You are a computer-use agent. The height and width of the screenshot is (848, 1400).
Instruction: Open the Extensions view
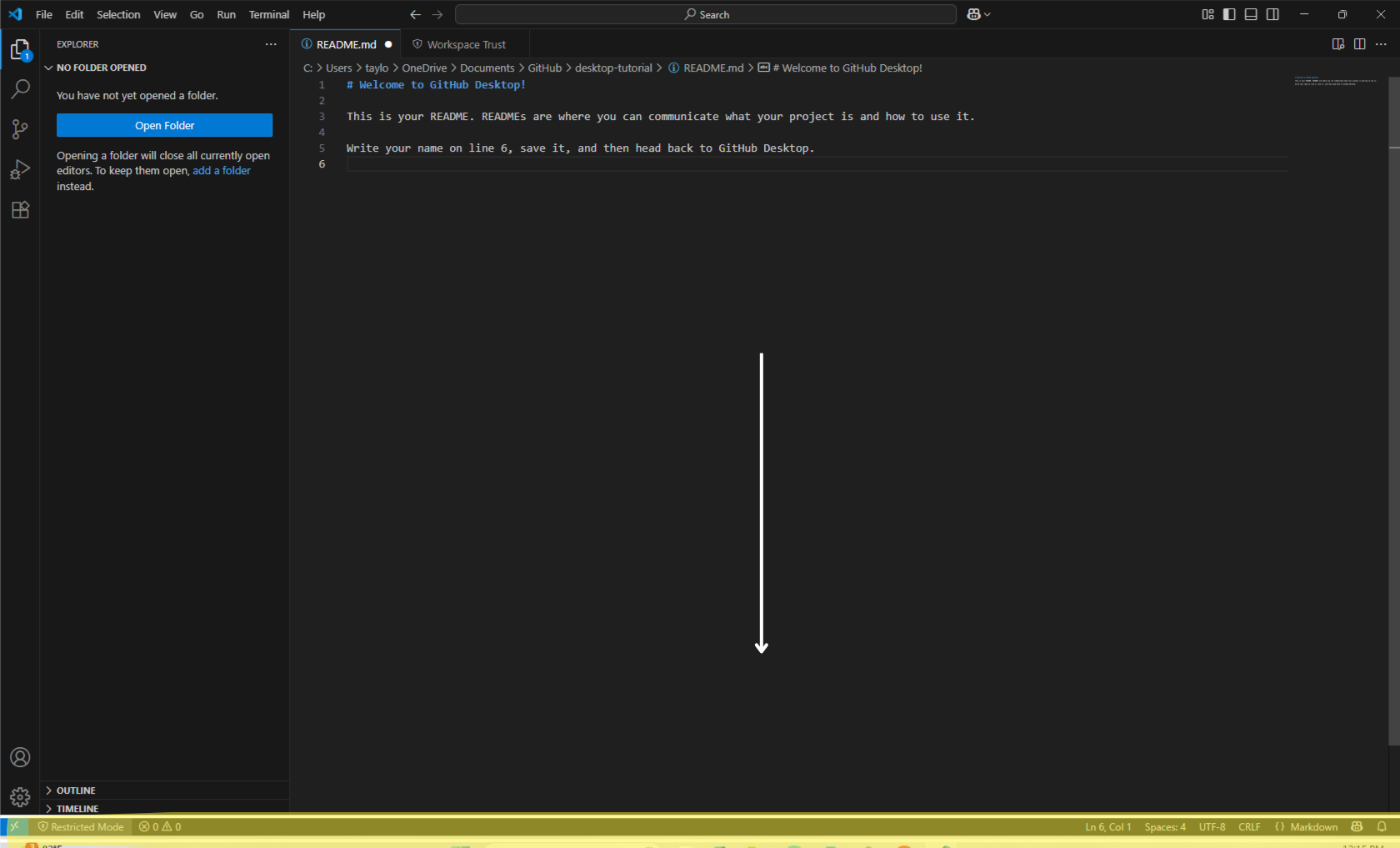[20, 209]
